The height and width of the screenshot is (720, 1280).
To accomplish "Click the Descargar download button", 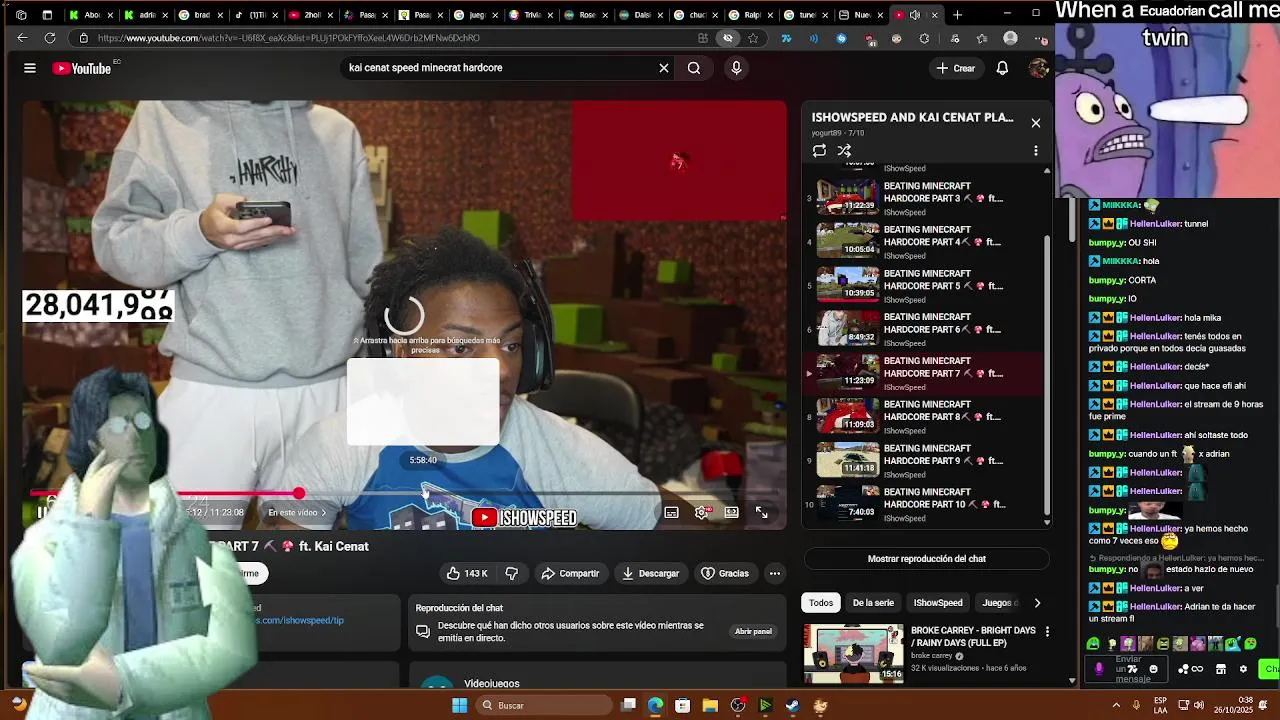I will pyautogui.click(x=650, y=573).
